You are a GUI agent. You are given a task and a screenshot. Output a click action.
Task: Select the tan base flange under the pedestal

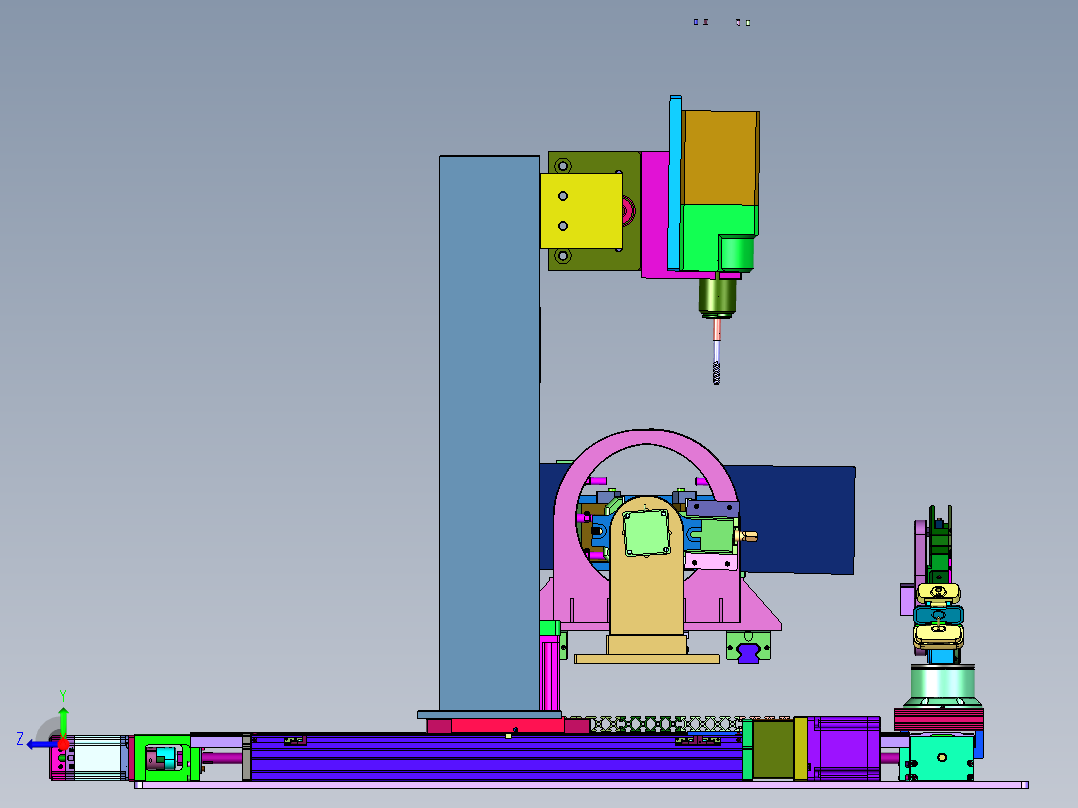pyautogui.click(x=647, y=659)
